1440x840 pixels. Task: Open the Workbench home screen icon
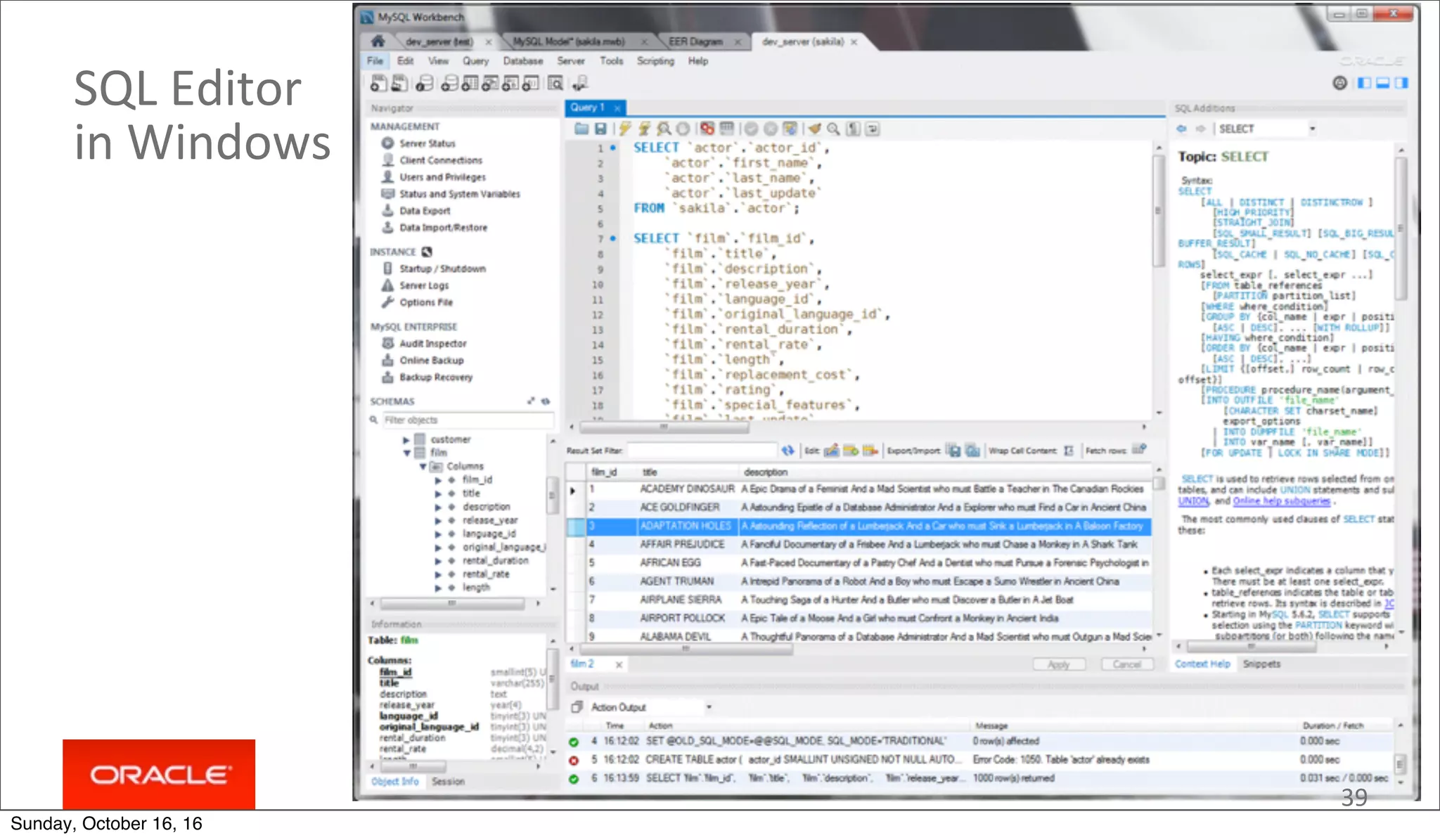click(x=378, y=41)
